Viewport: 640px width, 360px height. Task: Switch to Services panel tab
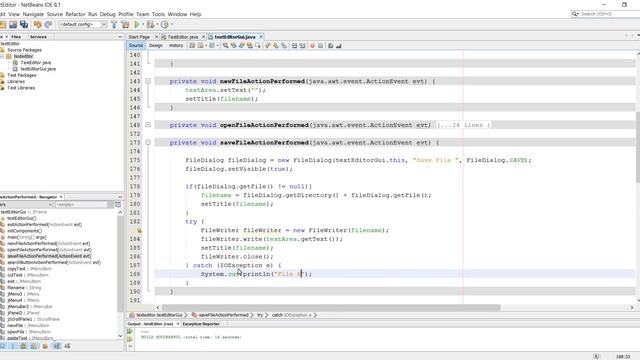tap(38, 37)
